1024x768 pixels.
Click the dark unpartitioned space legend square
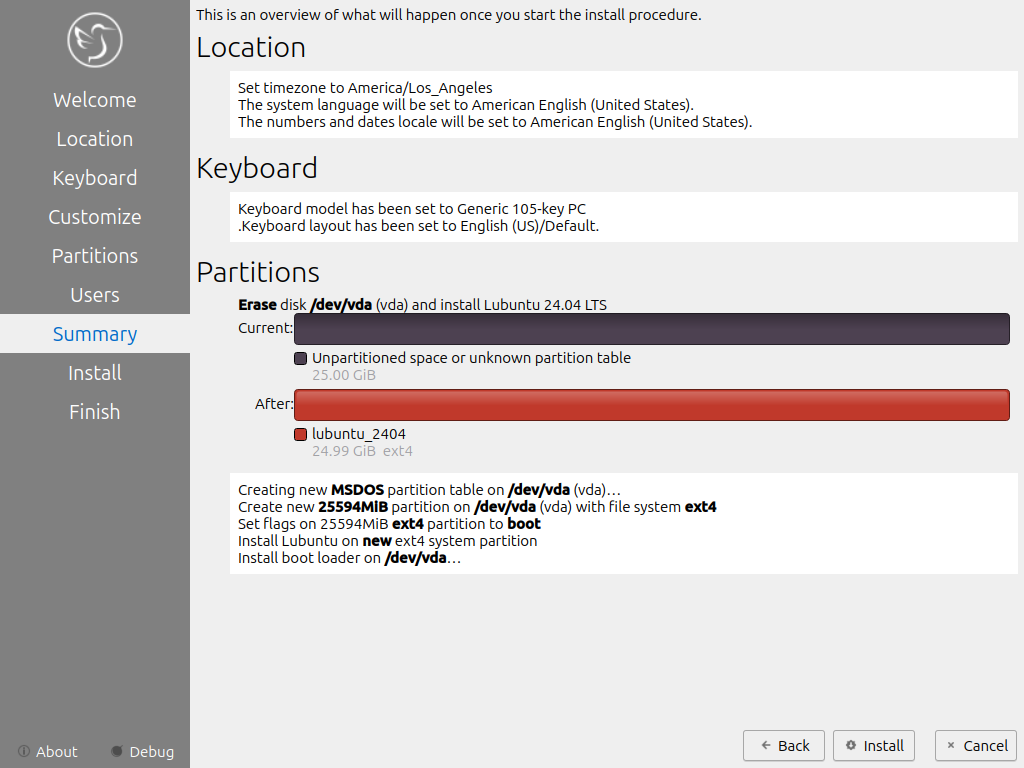pos(300,358)
